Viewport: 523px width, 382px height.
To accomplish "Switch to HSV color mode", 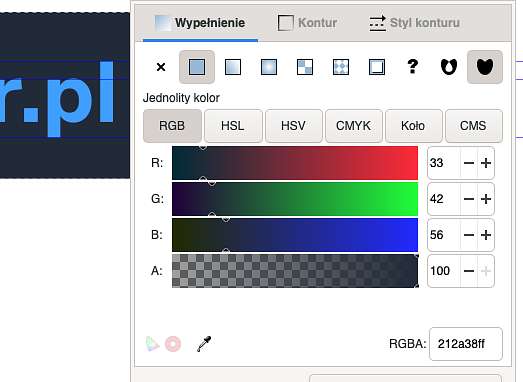I will click(x=293, y=126).
